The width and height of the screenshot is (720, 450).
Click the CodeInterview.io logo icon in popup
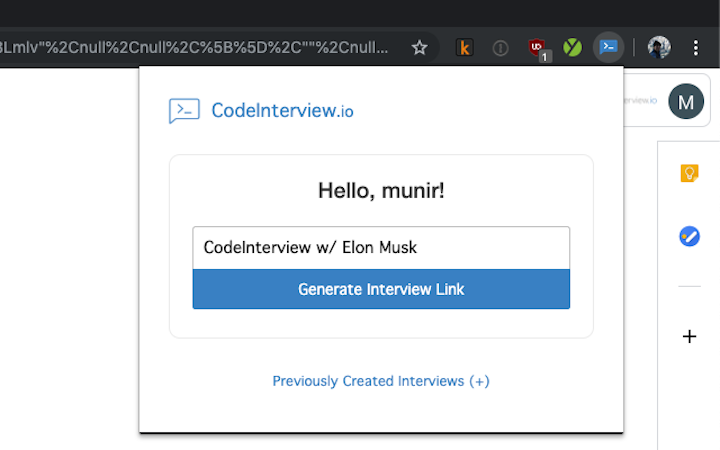[x=184, y=110]
